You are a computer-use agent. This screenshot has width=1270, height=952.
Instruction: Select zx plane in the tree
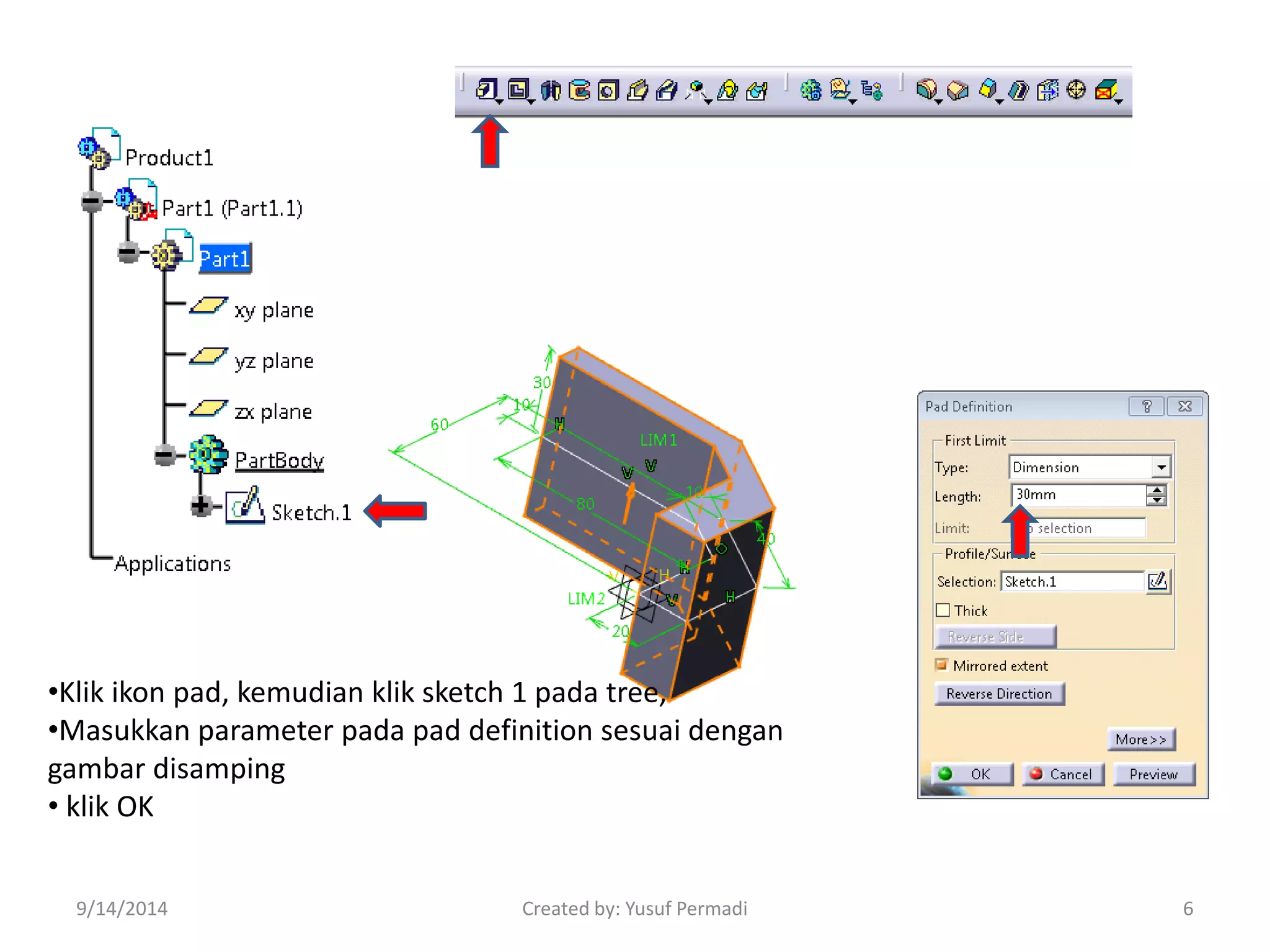[273, 412]
